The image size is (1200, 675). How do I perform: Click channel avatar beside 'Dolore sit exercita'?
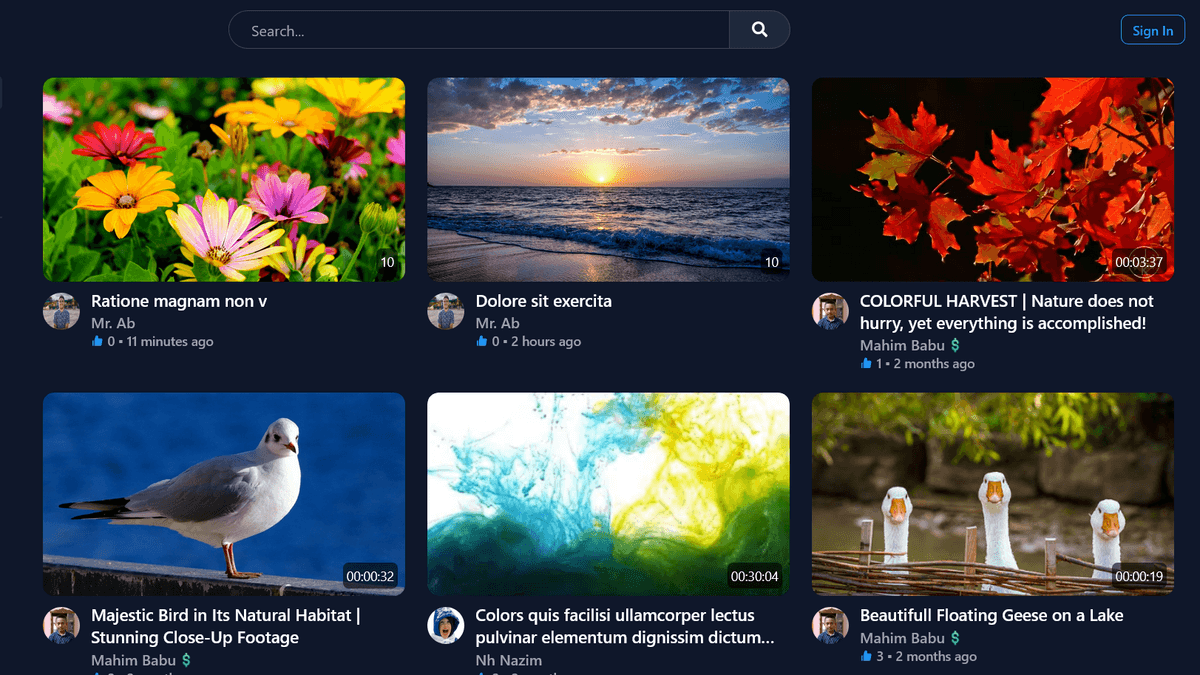[445, 311]
